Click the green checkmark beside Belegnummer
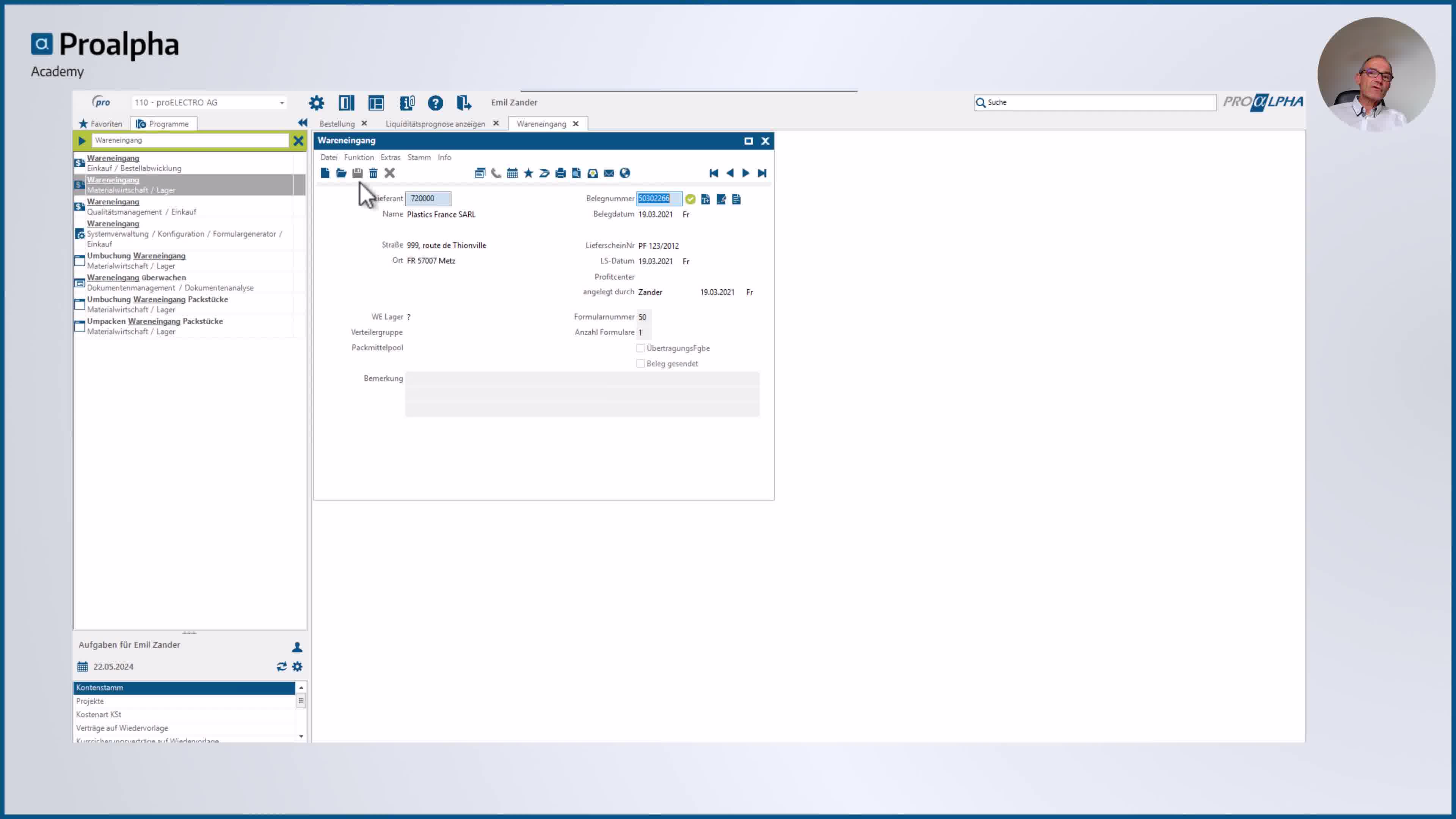Image resolution: width=1456 pixels, height=819 pixels. coord(691,199)
